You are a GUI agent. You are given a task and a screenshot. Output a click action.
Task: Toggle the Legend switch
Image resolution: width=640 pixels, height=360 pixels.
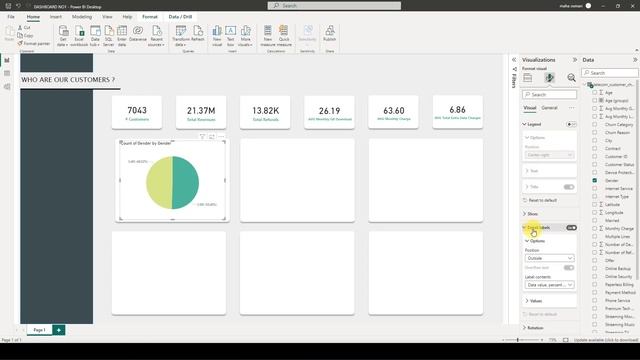click(x=571, y=124)
